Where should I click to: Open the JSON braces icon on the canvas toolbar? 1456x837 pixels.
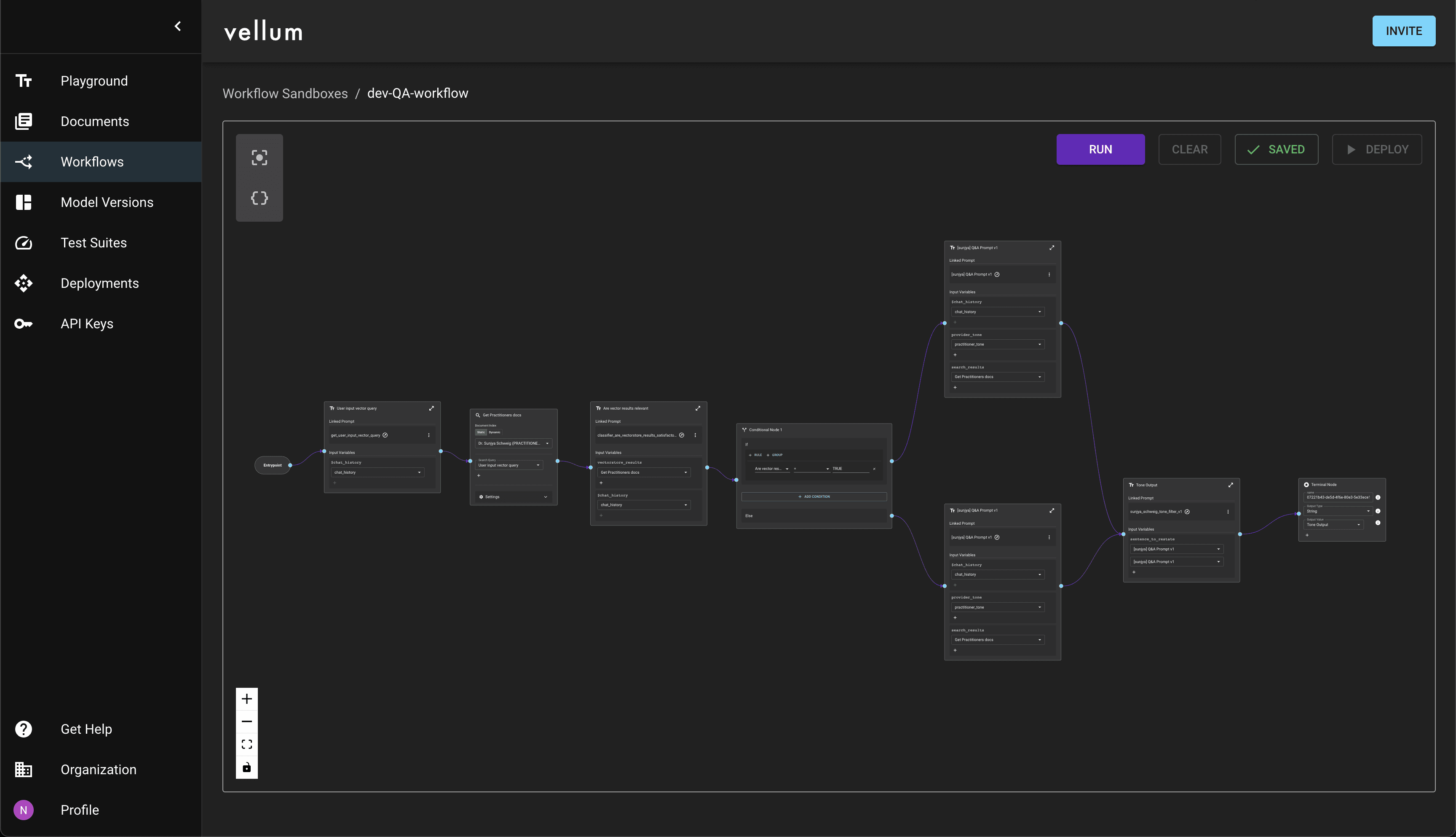259,198
